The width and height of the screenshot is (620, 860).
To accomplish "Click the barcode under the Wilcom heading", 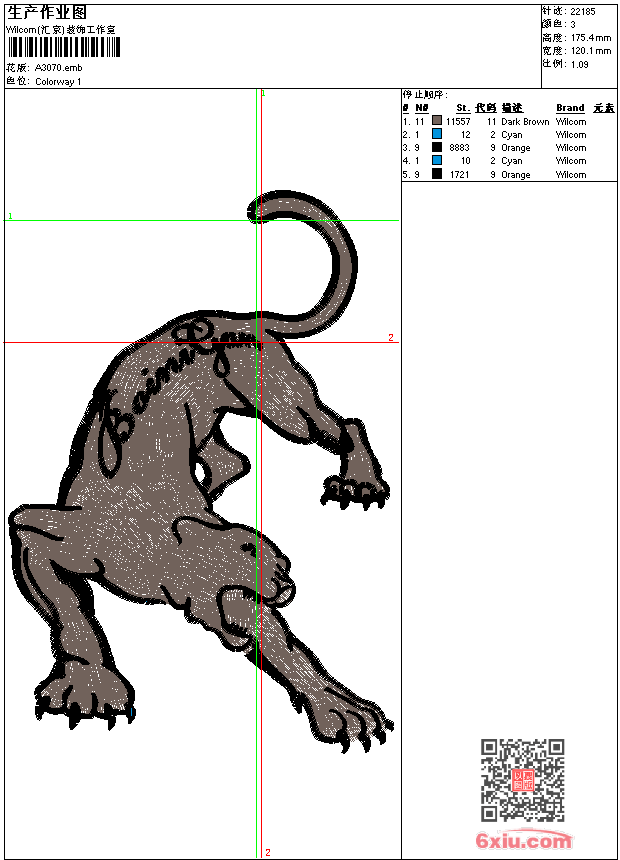I will (x=62, y=48).
